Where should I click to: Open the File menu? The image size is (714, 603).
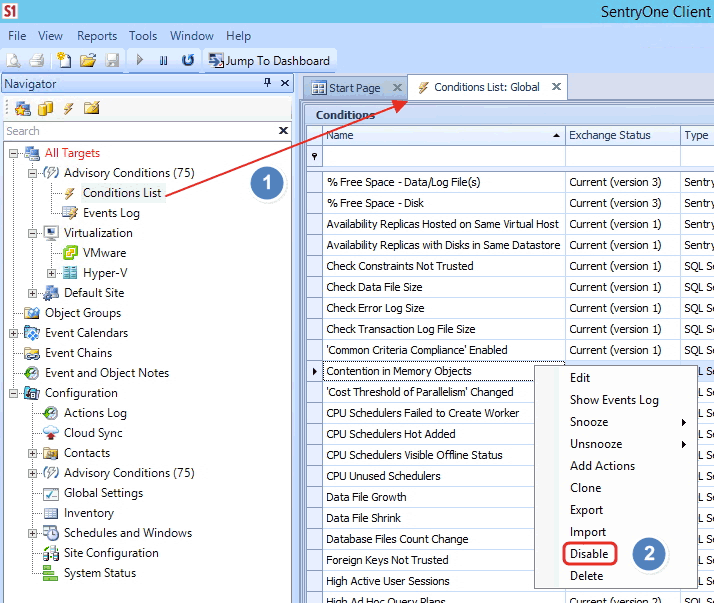[x=17, y=36]
